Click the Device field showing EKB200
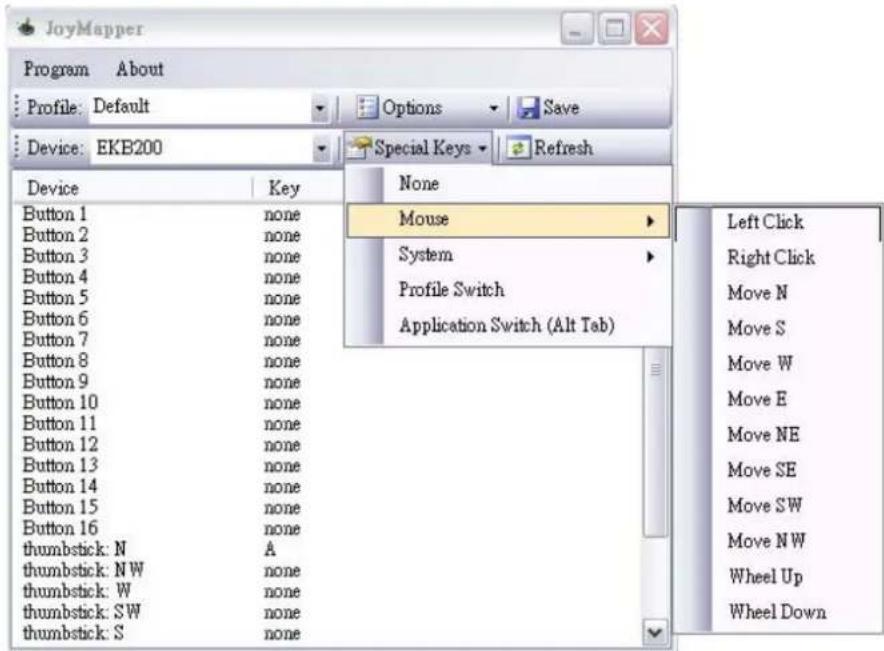884x651 pixels. [x=201, y=148]
